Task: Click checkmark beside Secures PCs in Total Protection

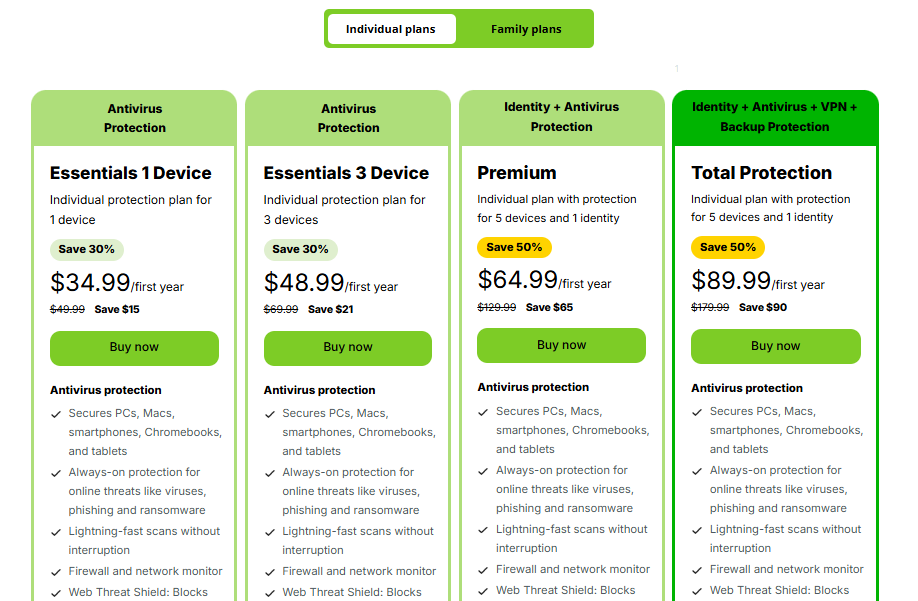Action: [698, 412]
